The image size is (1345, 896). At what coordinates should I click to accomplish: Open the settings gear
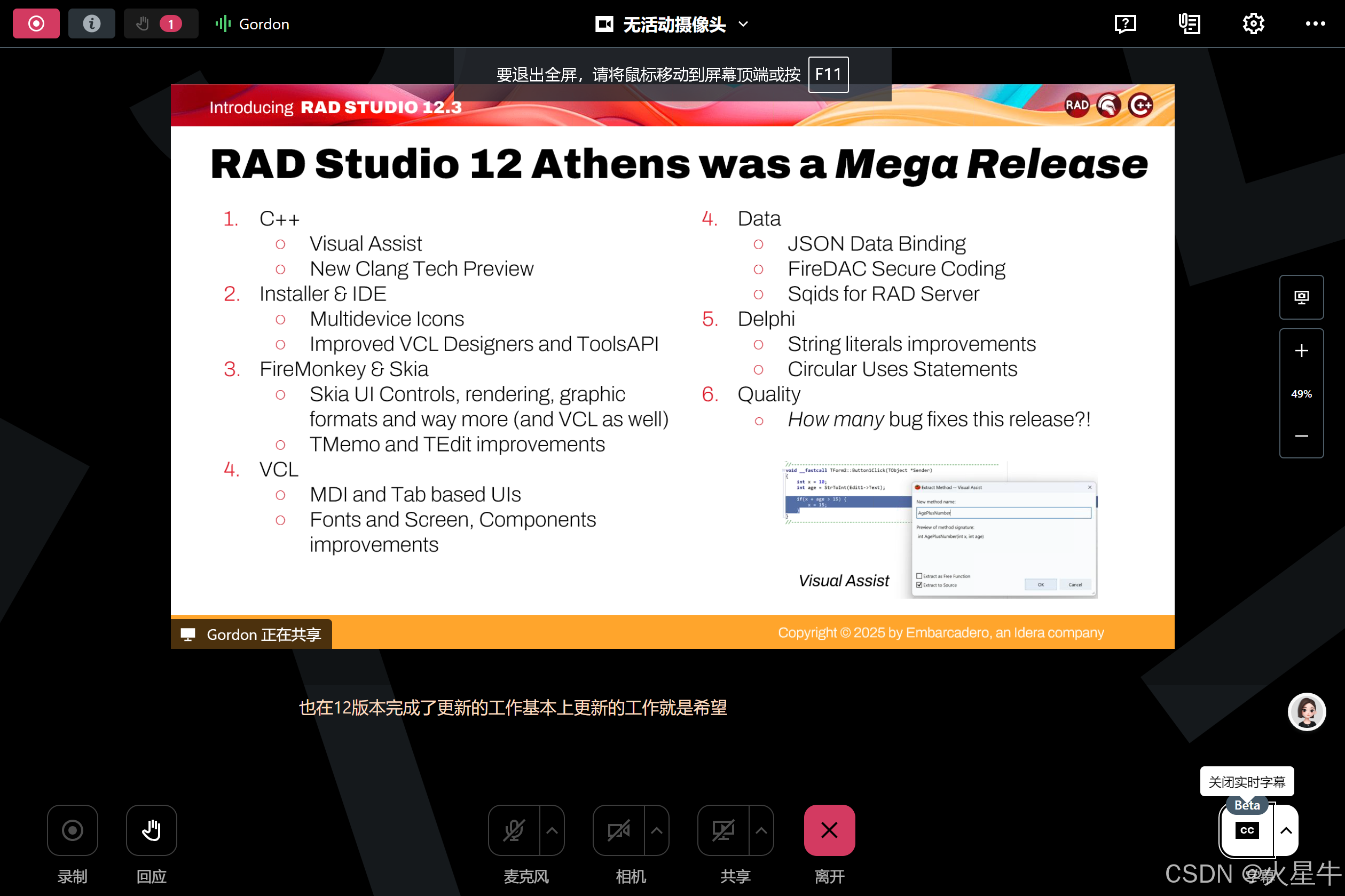[x=1253, y=23]
